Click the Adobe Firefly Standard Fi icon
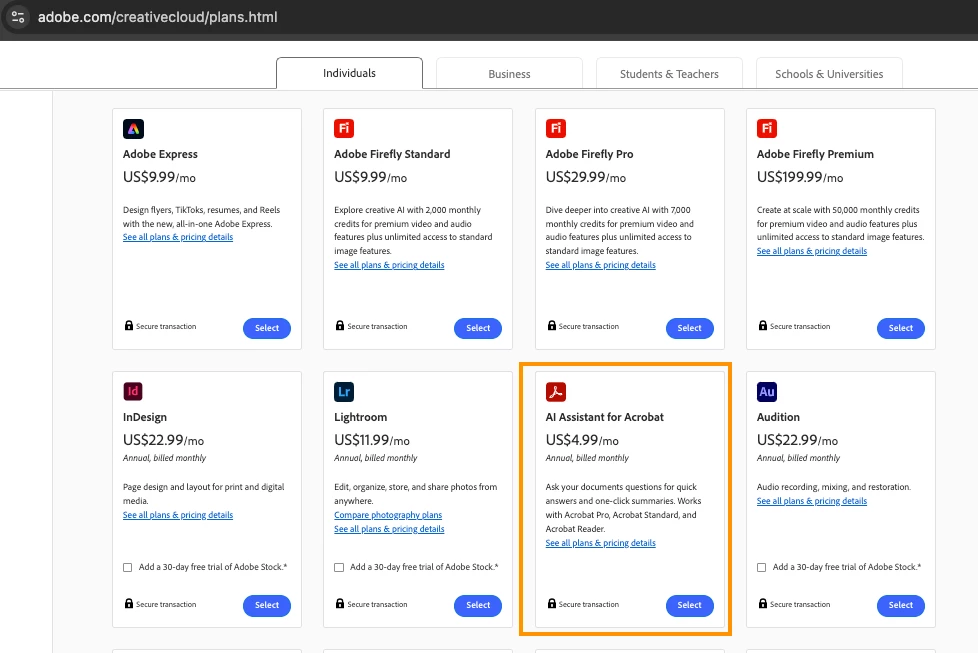This screenshot has height=653, width=978. point(344,128)
